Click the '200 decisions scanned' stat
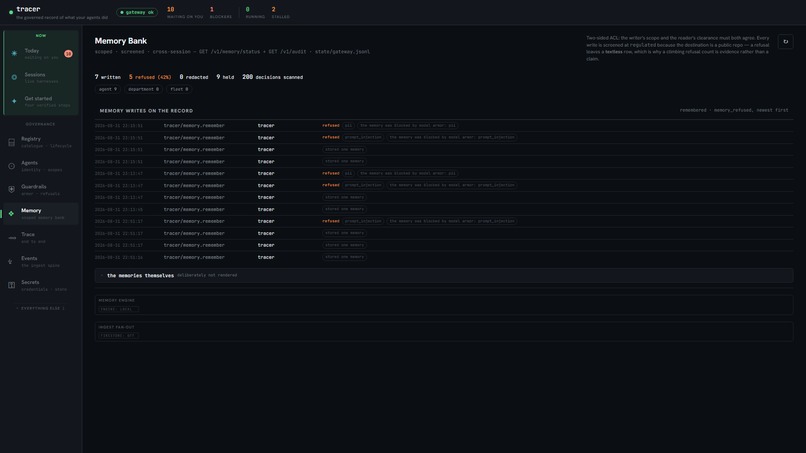Image resolution: width=806 pixels, height=453 pixels. point(272,77)
